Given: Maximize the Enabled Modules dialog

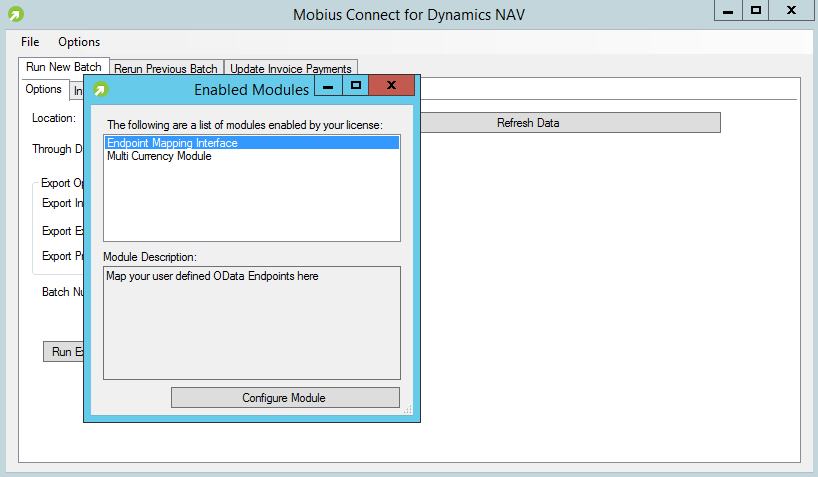Looking at the screenshot, I should pos(356,85).
